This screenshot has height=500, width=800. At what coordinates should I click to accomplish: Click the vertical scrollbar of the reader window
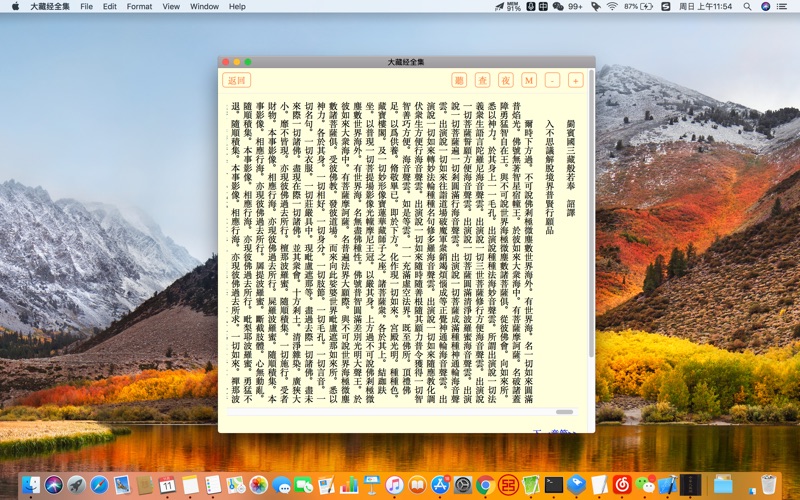pyautogui.click(x=591, y=213)
